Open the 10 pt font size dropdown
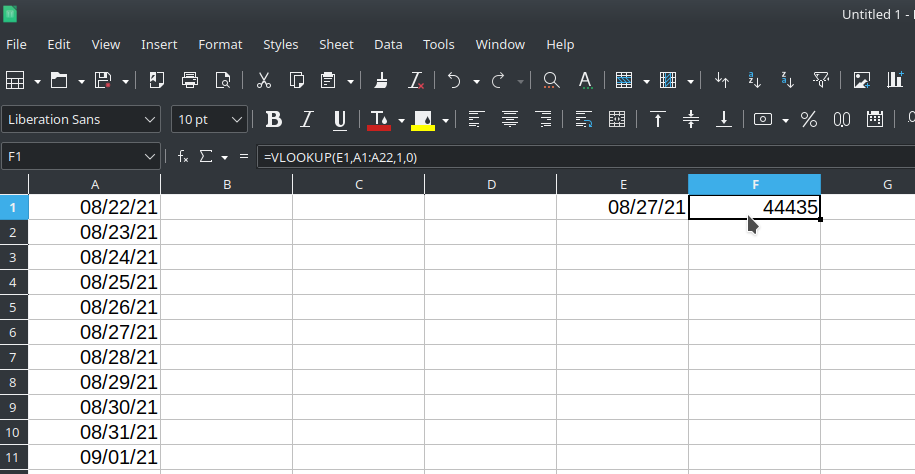The height and width of the screenshot is (474, 915). pos(237,120)
